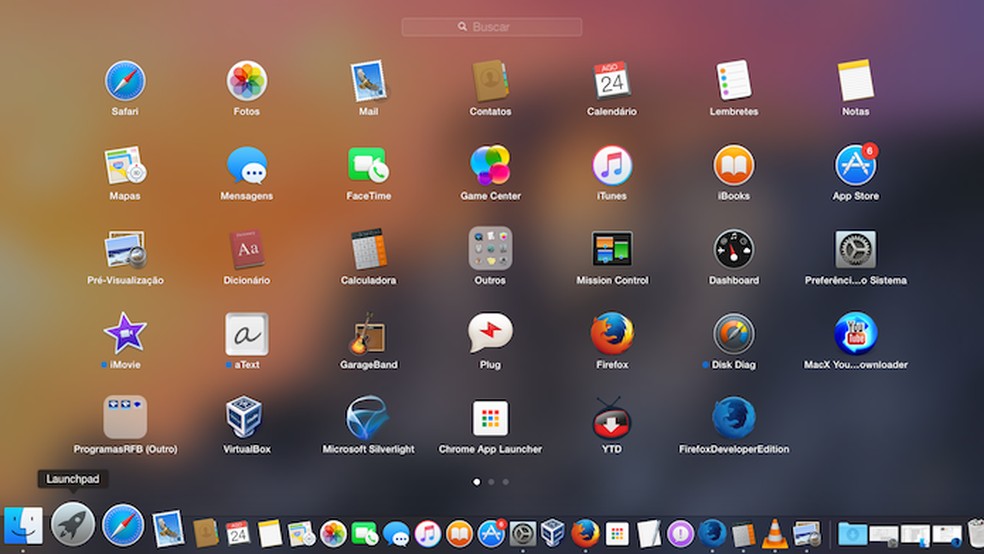This screenshot has height=554, width=984.
Task: Open VLC traffic cone in the Dock
Action: pos(775,533)
